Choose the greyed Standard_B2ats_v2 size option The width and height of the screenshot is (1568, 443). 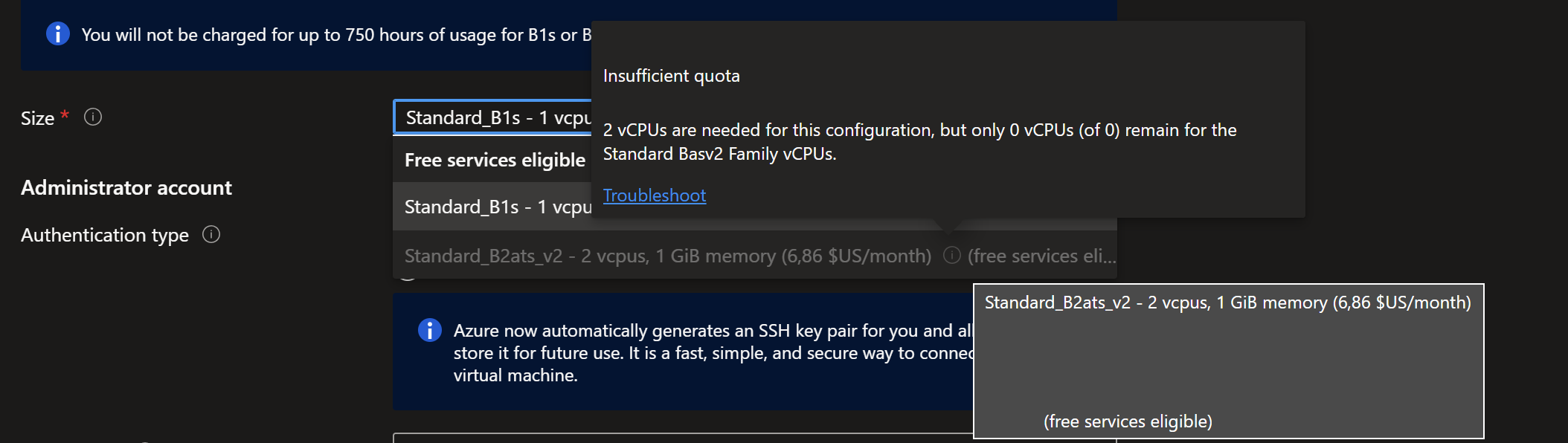[755, 256]
